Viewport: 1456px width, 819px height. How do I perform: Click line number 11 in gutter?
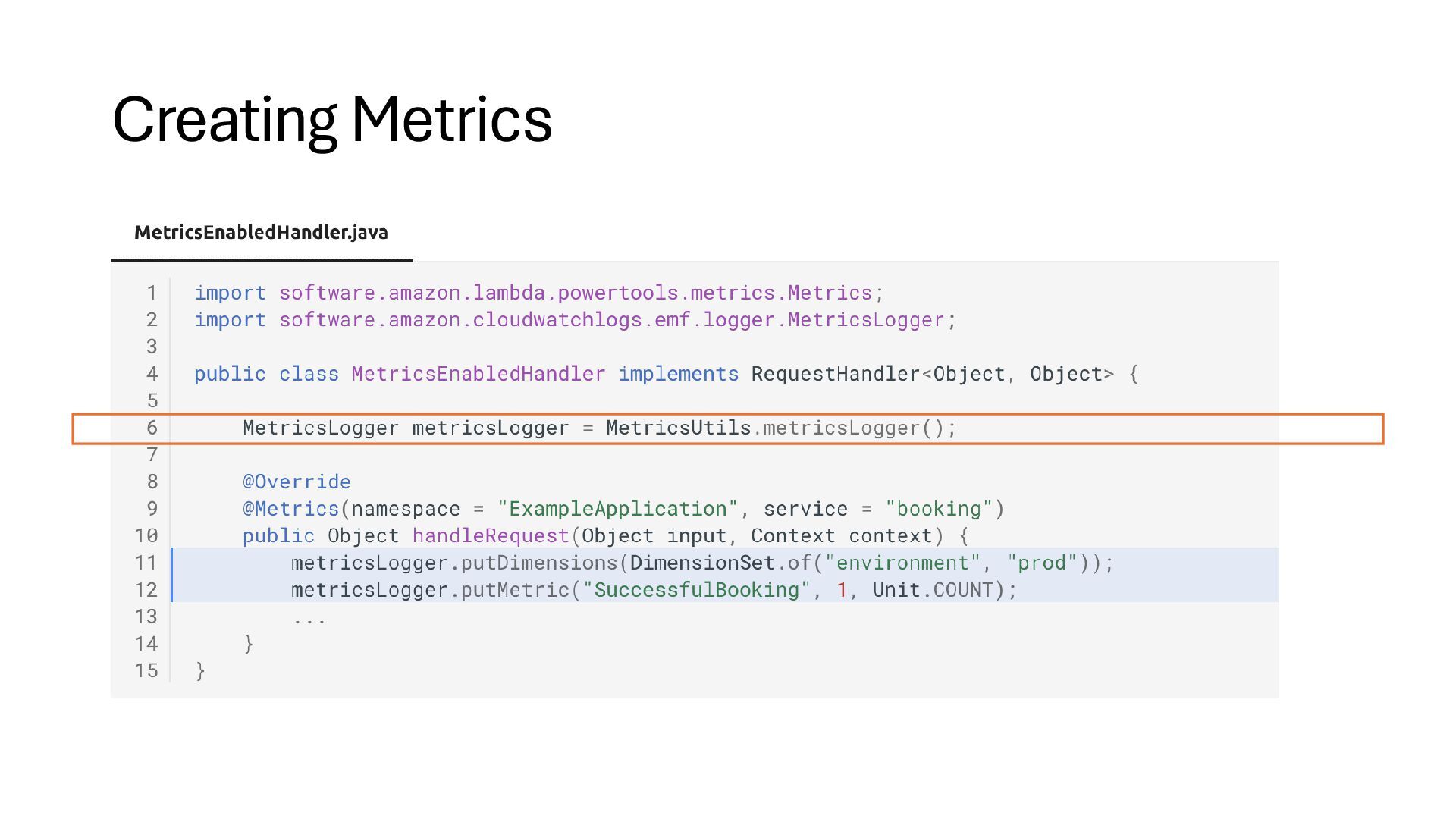click(x=146, y=563)
